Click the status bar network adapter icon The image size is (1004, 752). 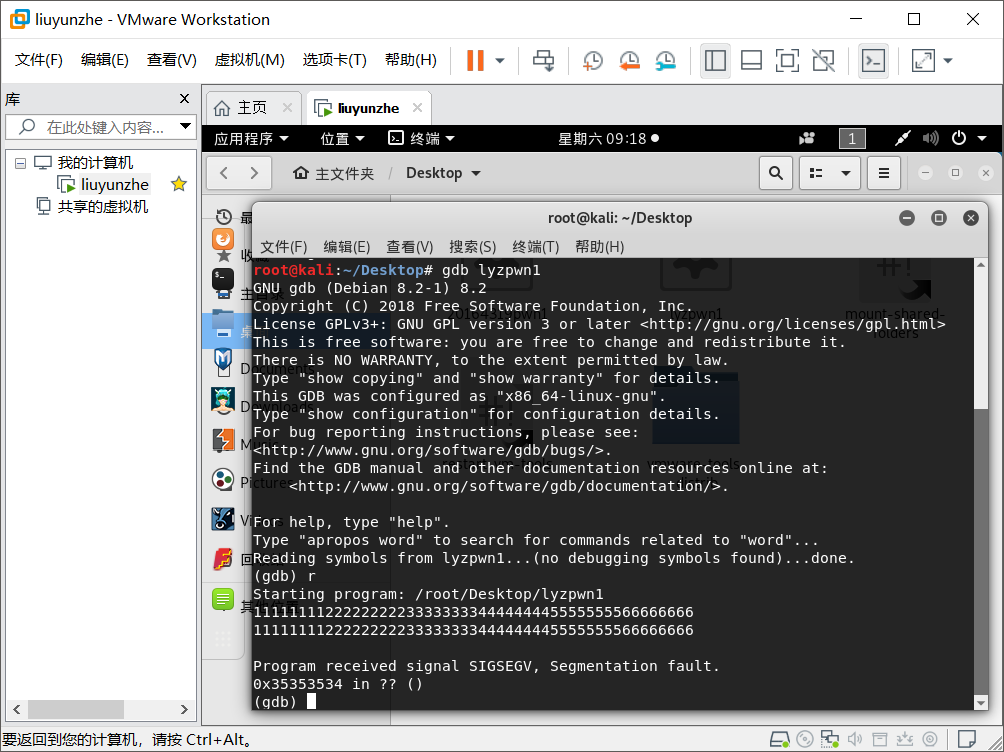(830, 739)
